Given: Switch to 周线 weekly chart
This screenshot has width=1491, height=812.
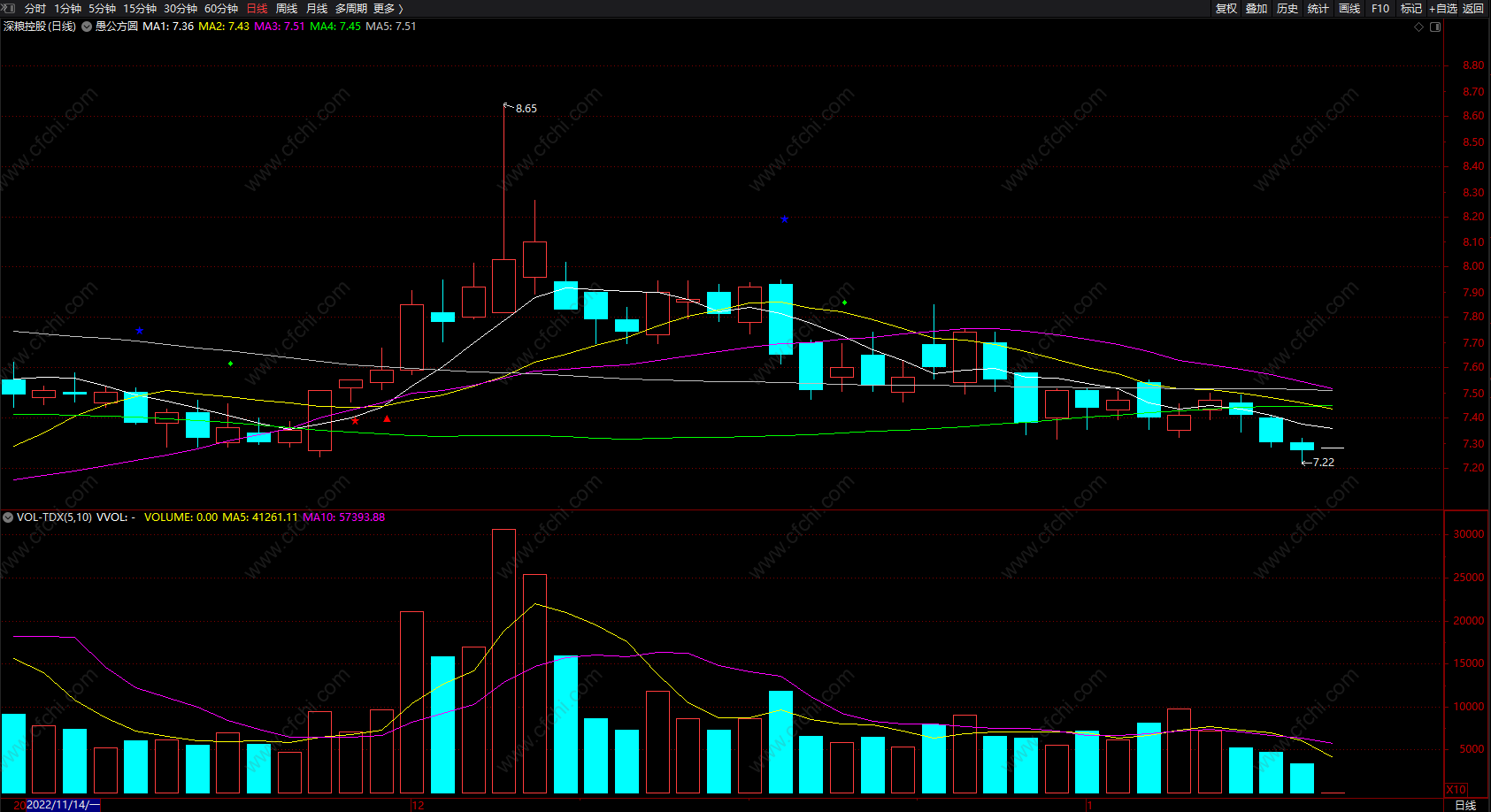Looking at the screenshot, I should click(287, 9).
